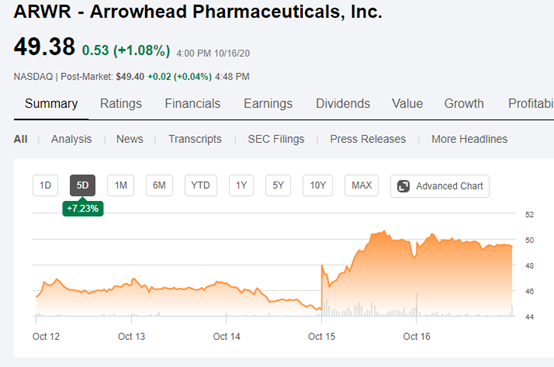Select the 1D chart range
The width and height of the screenshot is (554, 367).
(x=45, y=185)
